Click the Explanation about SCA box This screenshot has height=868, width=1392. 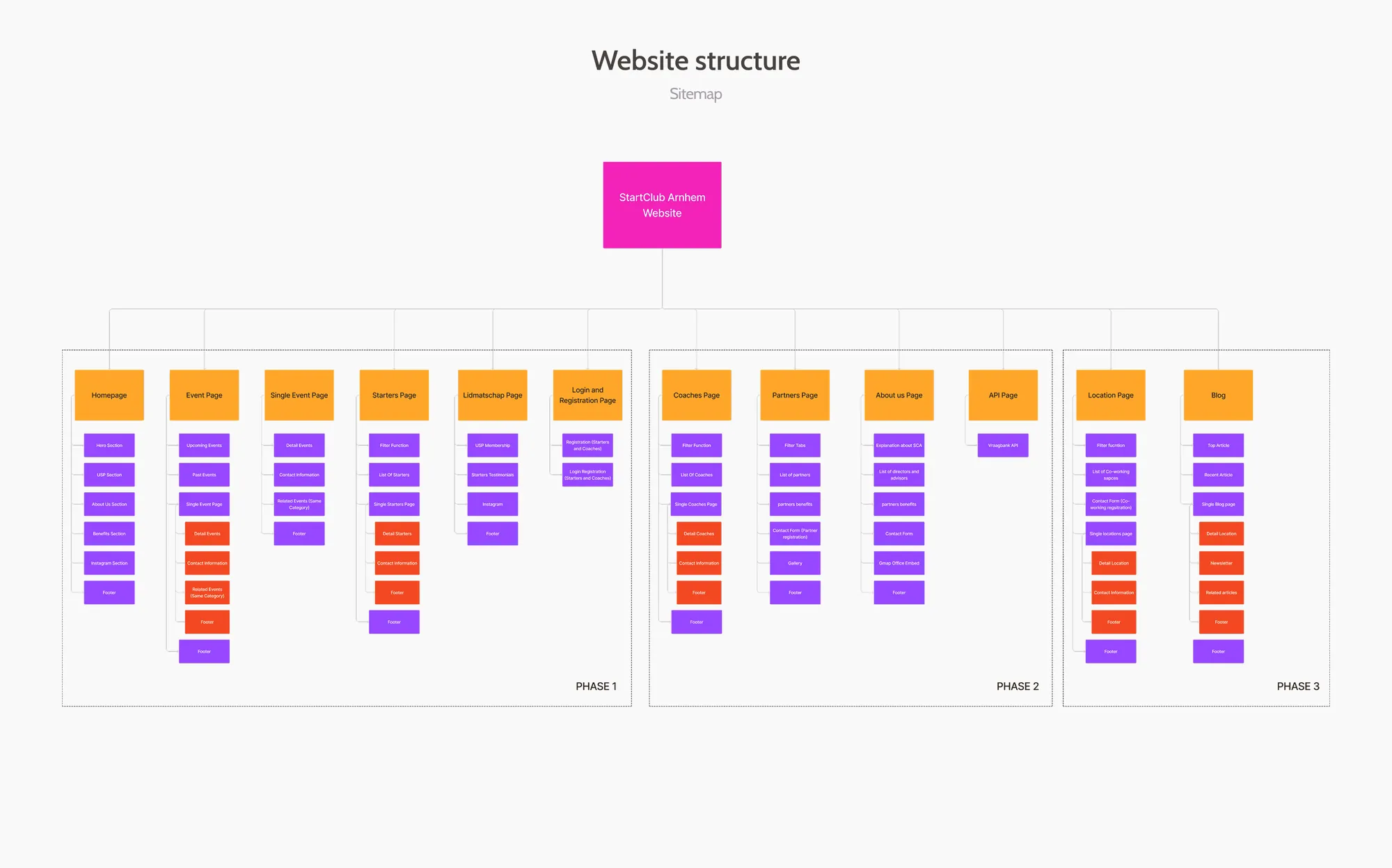point(899,445)
